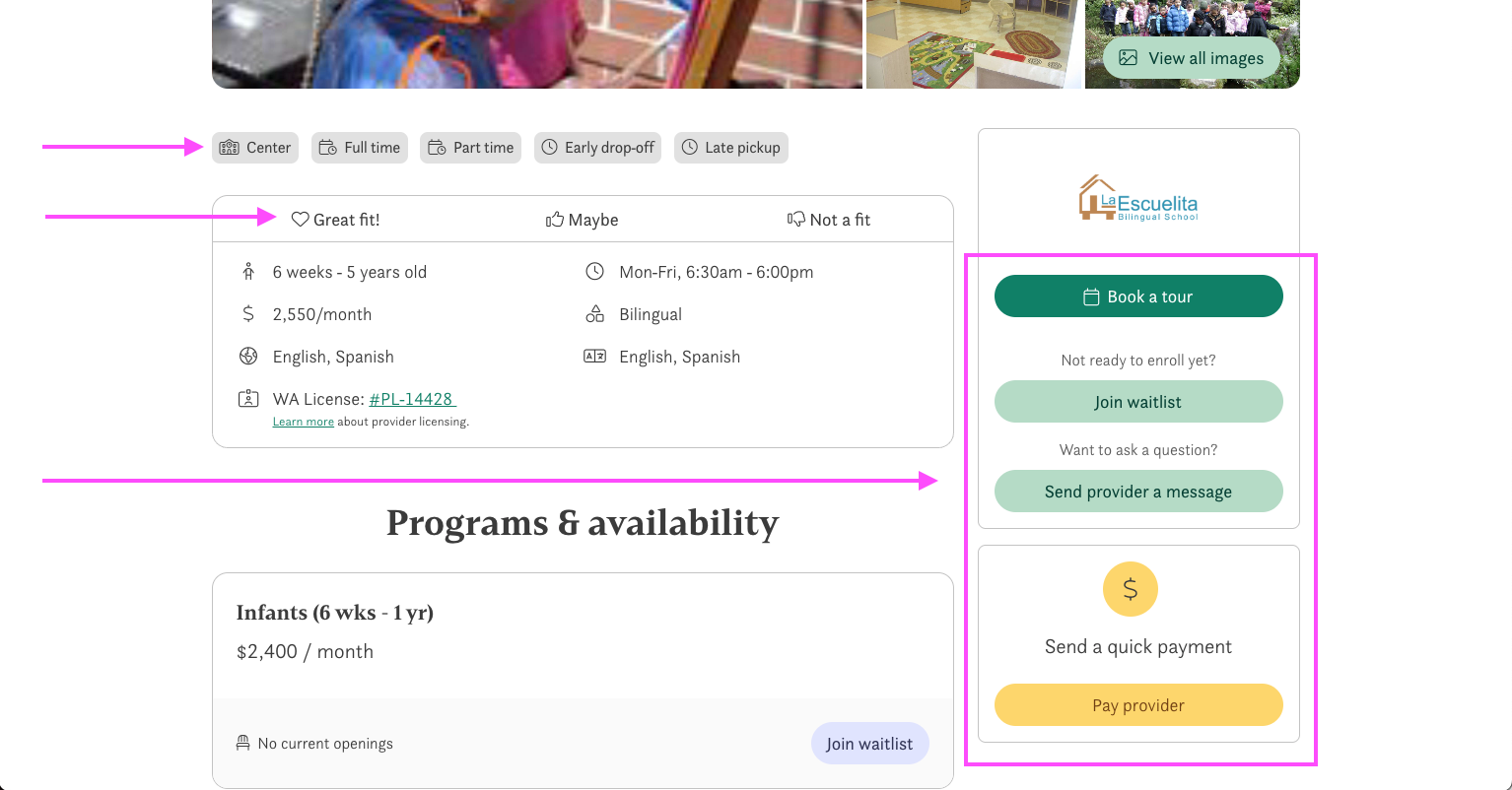Click the building icon on the Center tag
This screenshot has height=790, width=1512.
tap(230, 148)
